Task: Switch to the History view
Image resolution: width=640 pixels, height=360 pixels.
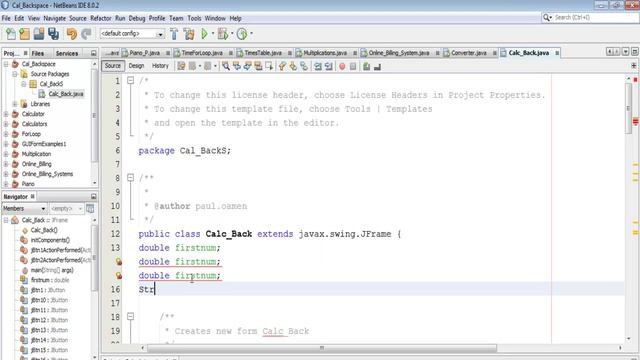Action: 160,66
